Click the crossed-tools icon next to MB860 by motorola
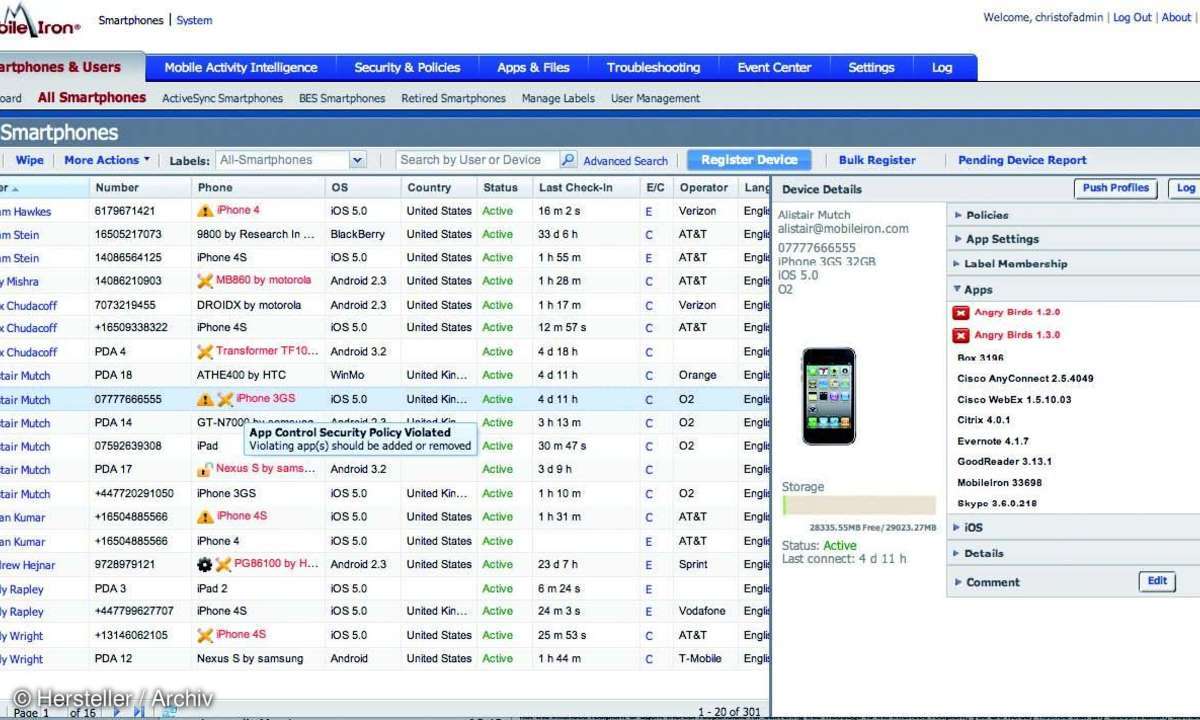 coord(205,281)
